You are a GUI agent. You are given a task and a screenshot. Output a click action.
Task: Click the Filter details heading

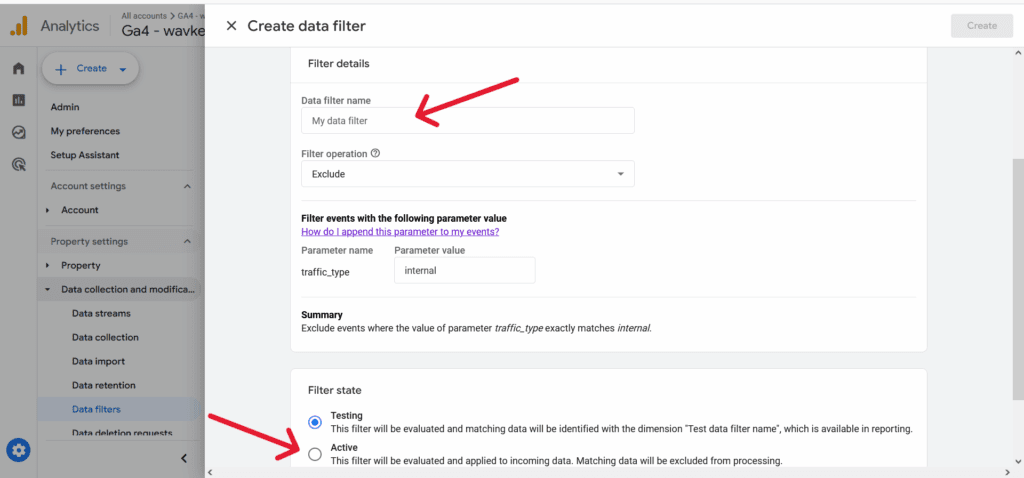338,64
